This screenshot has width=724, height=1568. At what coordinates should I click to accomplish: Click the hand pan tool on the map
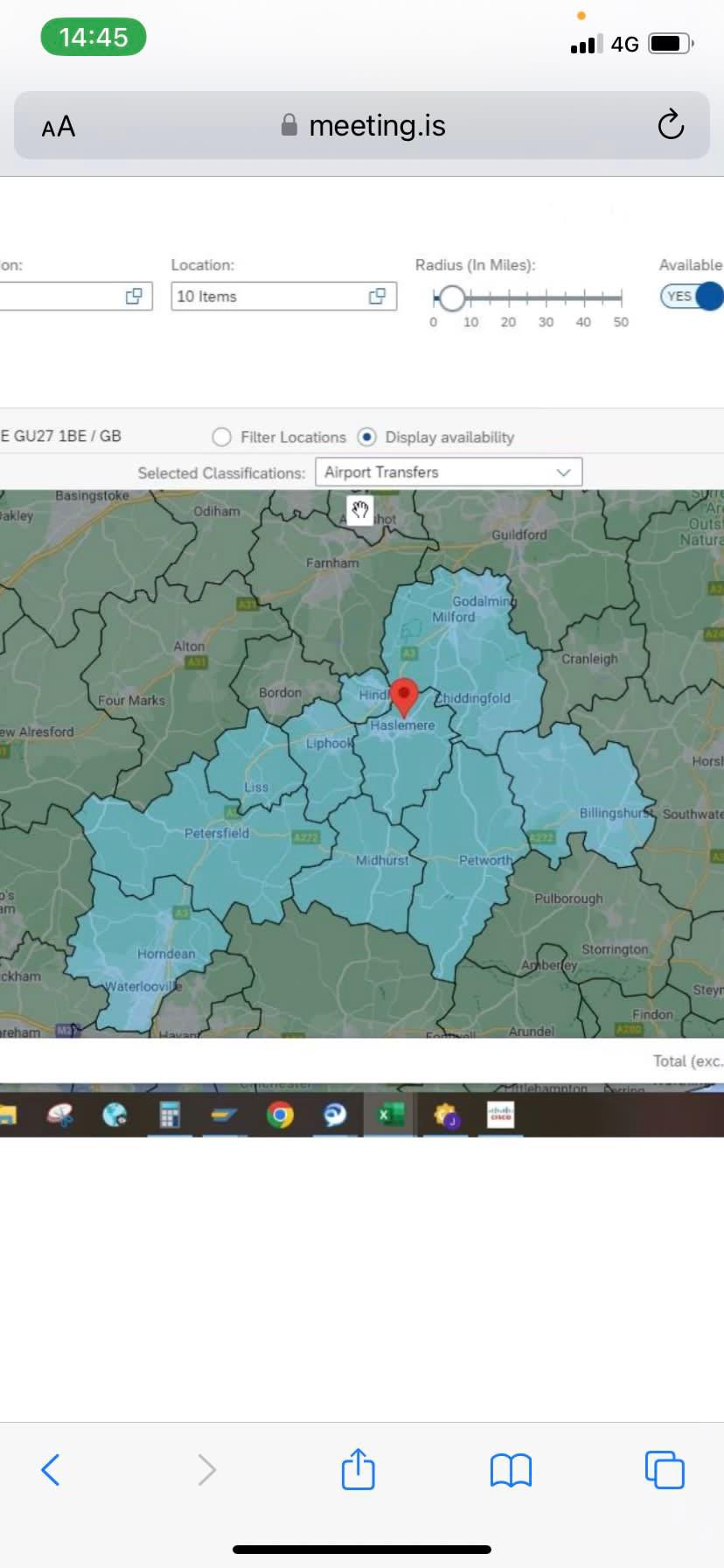click(x=360, y=509)
